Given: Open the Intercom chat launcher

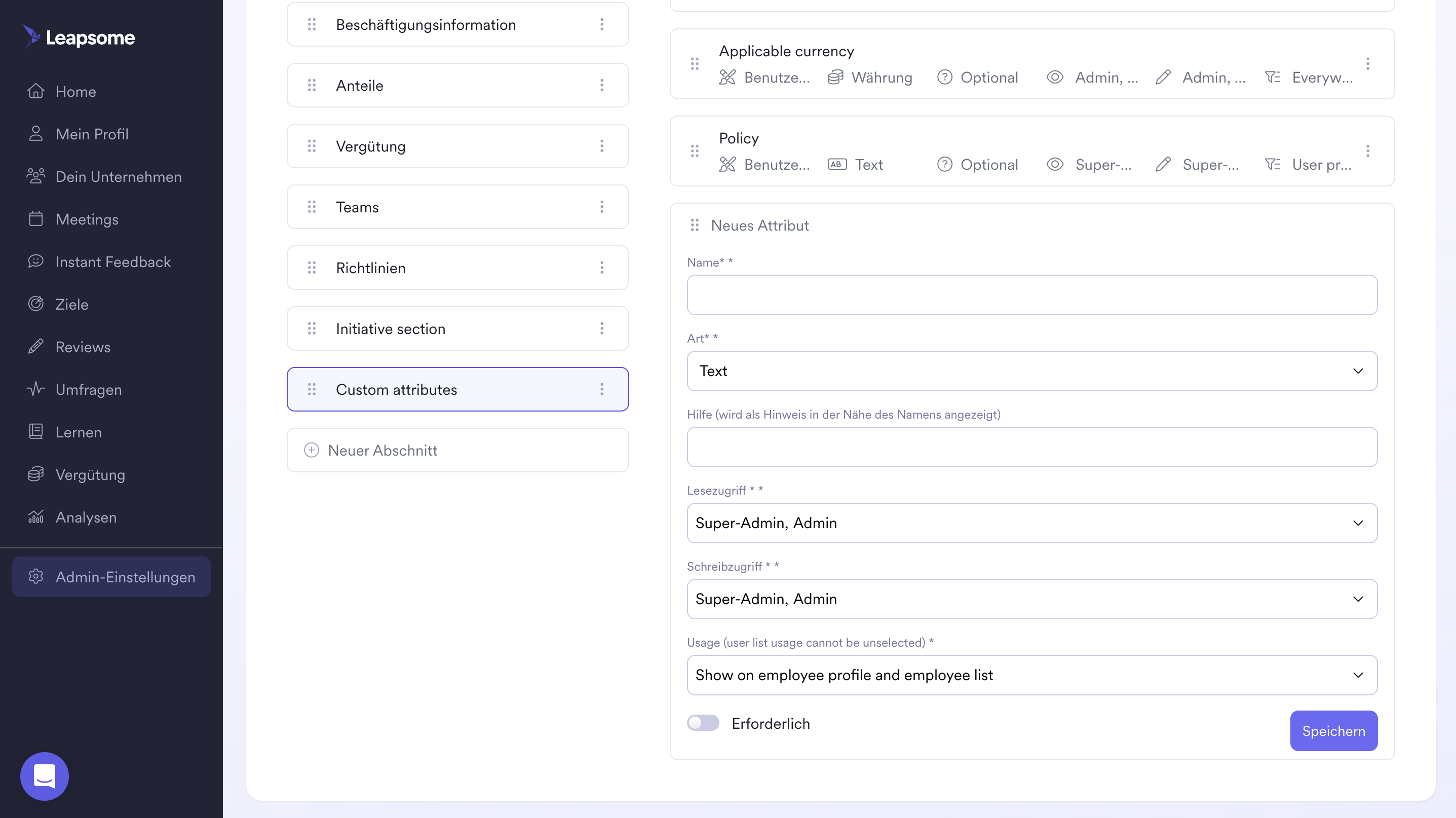Looking at the screenshot, I should pyautogui.click(x=45, y=775).
